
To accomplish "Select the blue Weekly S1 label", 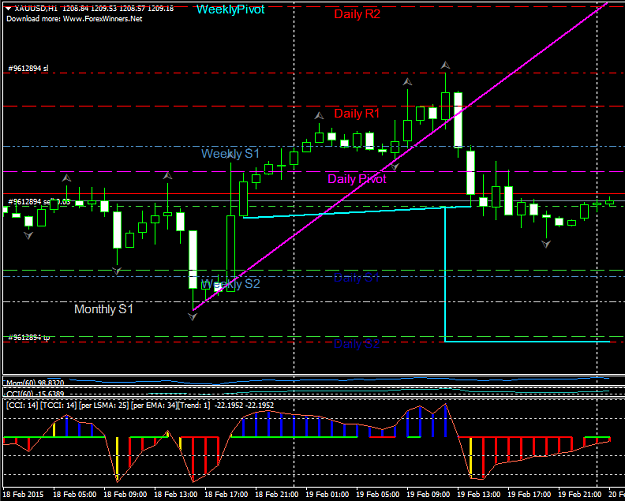I will point(230,153).
